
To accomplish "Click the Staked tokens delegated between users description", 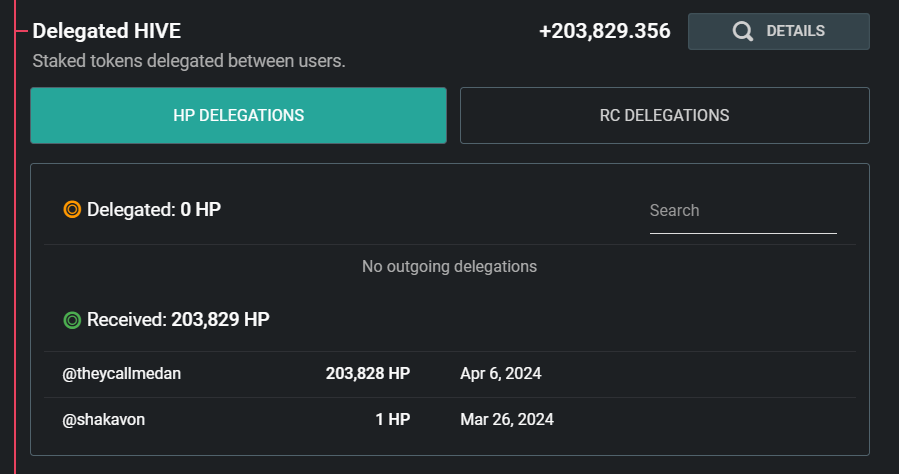I will [189, 61].
